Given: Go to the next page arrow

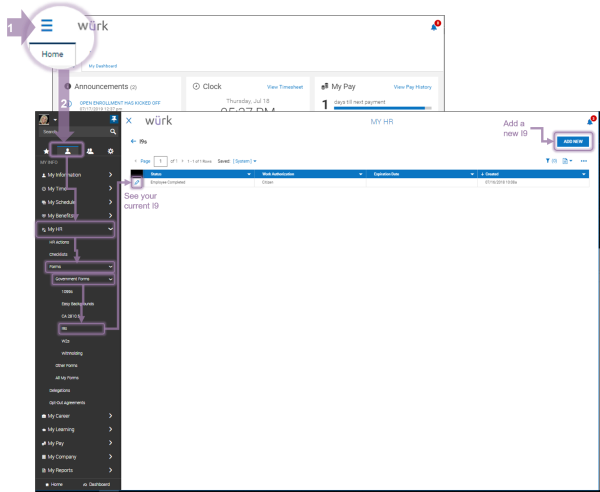Looking at the screenshot, I should pos(183,161).
